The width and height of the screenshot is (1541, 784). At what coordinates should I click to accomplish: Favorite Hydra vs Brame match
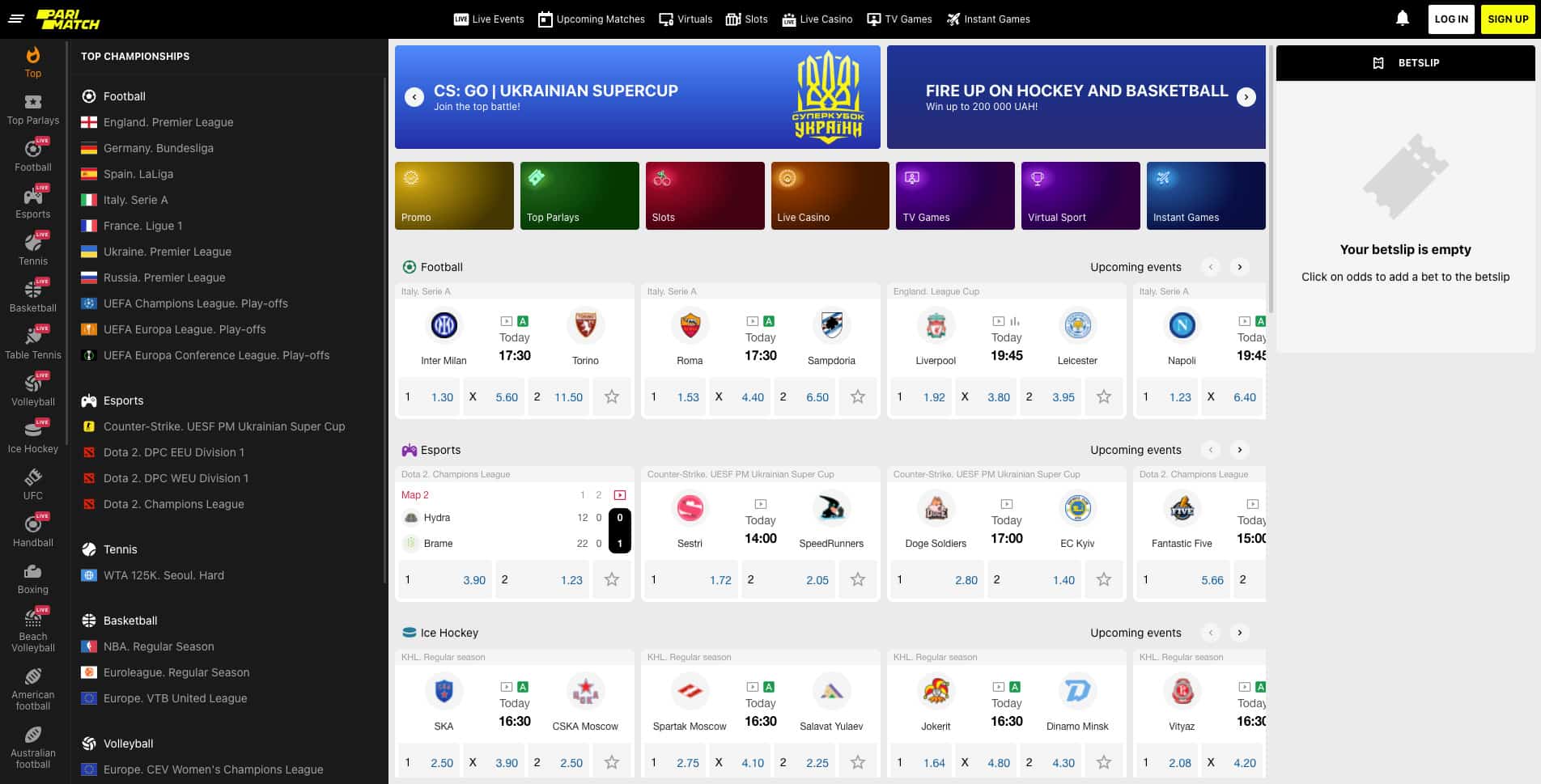[612, 580]
